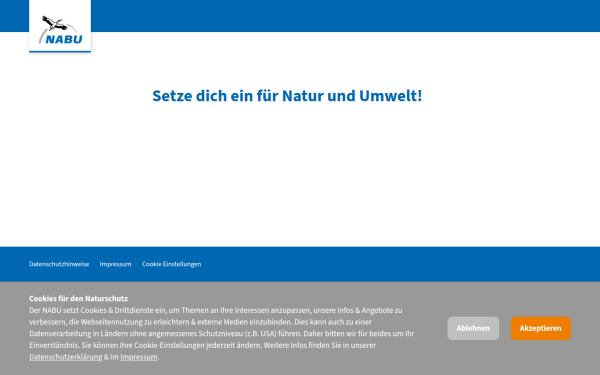Open Cookie Einstellungen in the footer
Viewport: 600px width, 375px height.
click(x=171, y=264)
